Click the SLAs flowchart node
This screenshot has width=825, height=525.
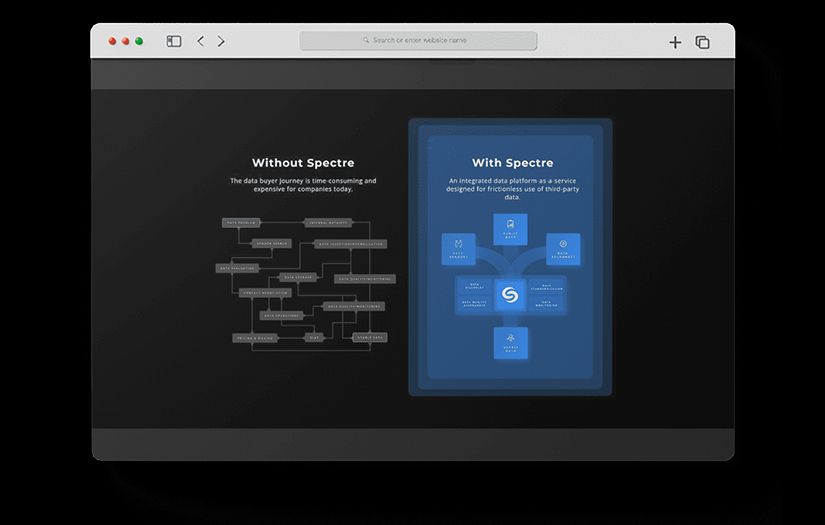click(x=314, y=338)
